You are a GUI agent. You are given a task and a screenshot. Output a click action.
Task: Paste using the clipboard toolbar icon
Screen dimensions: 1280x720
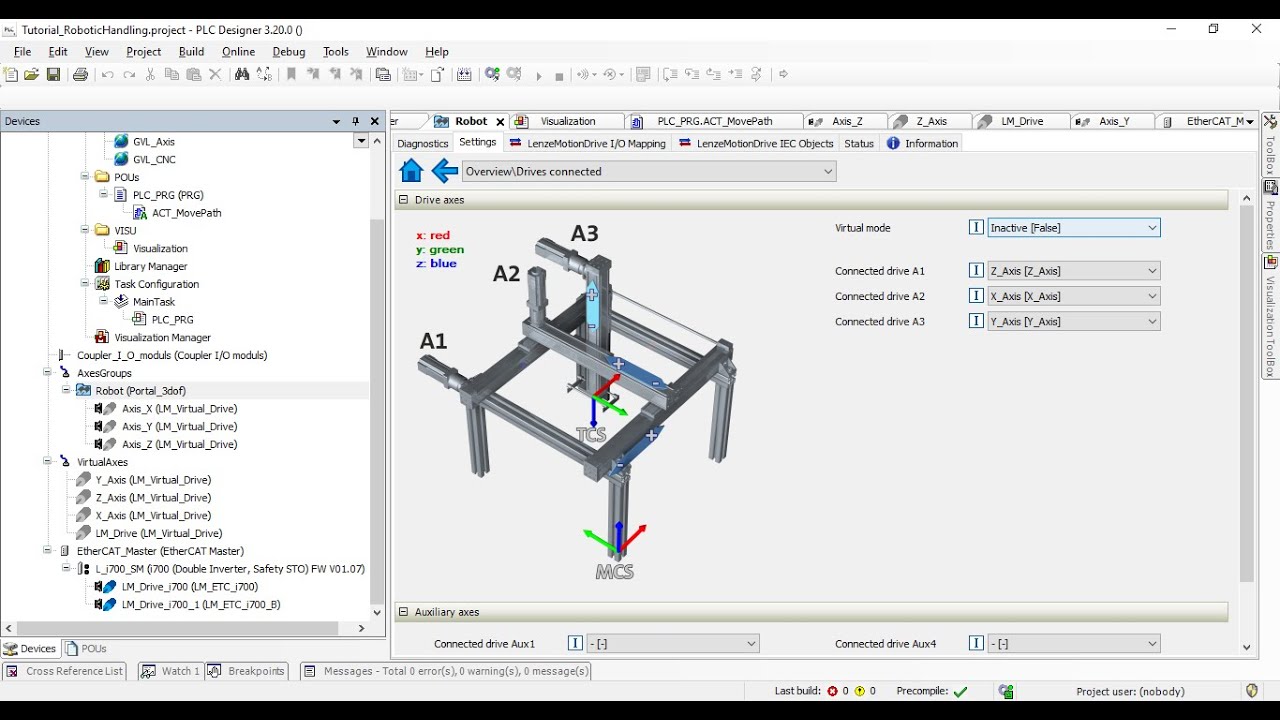tap(193, 74)
